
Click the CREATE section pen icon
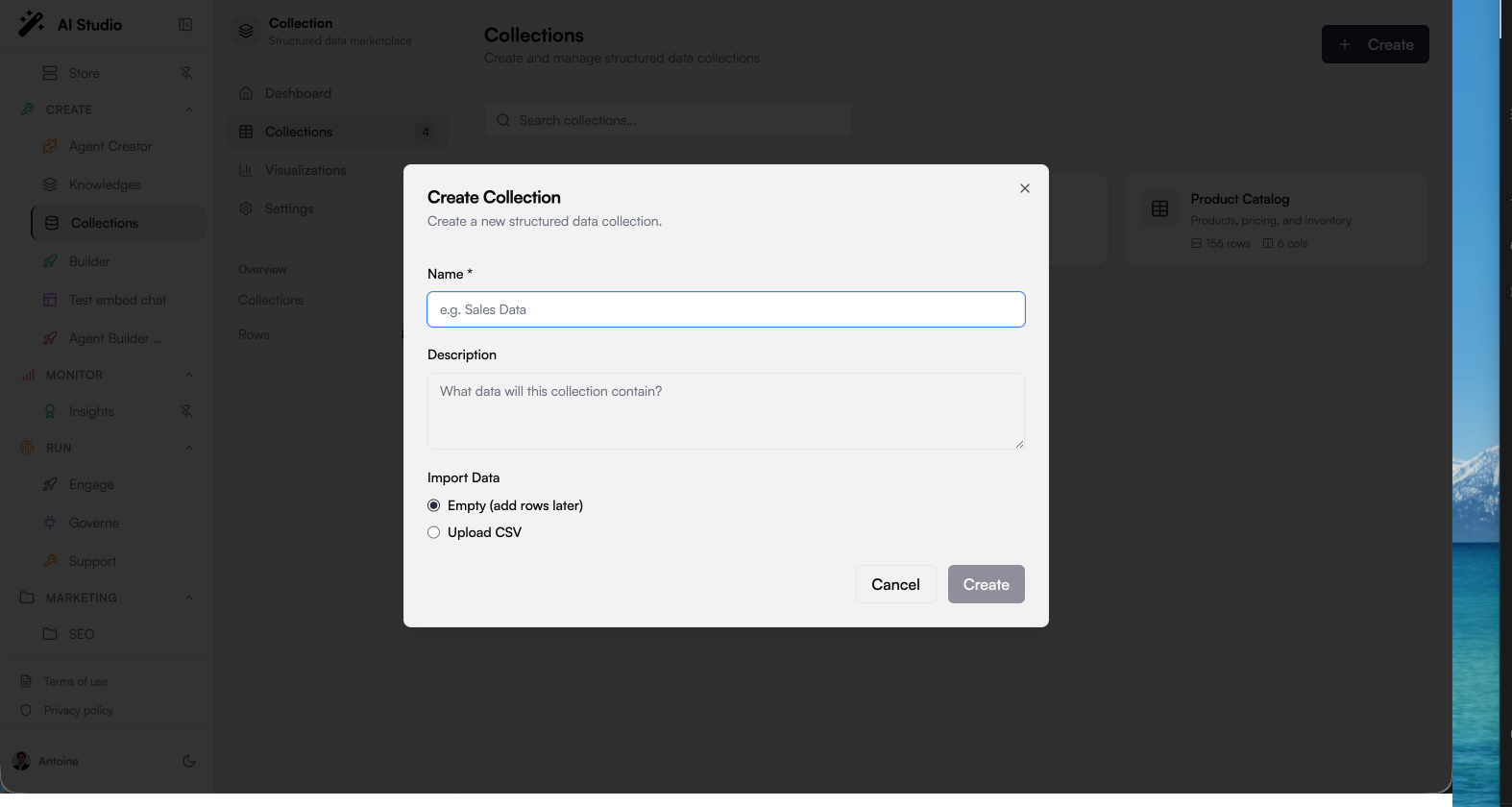tap(27, 110)
